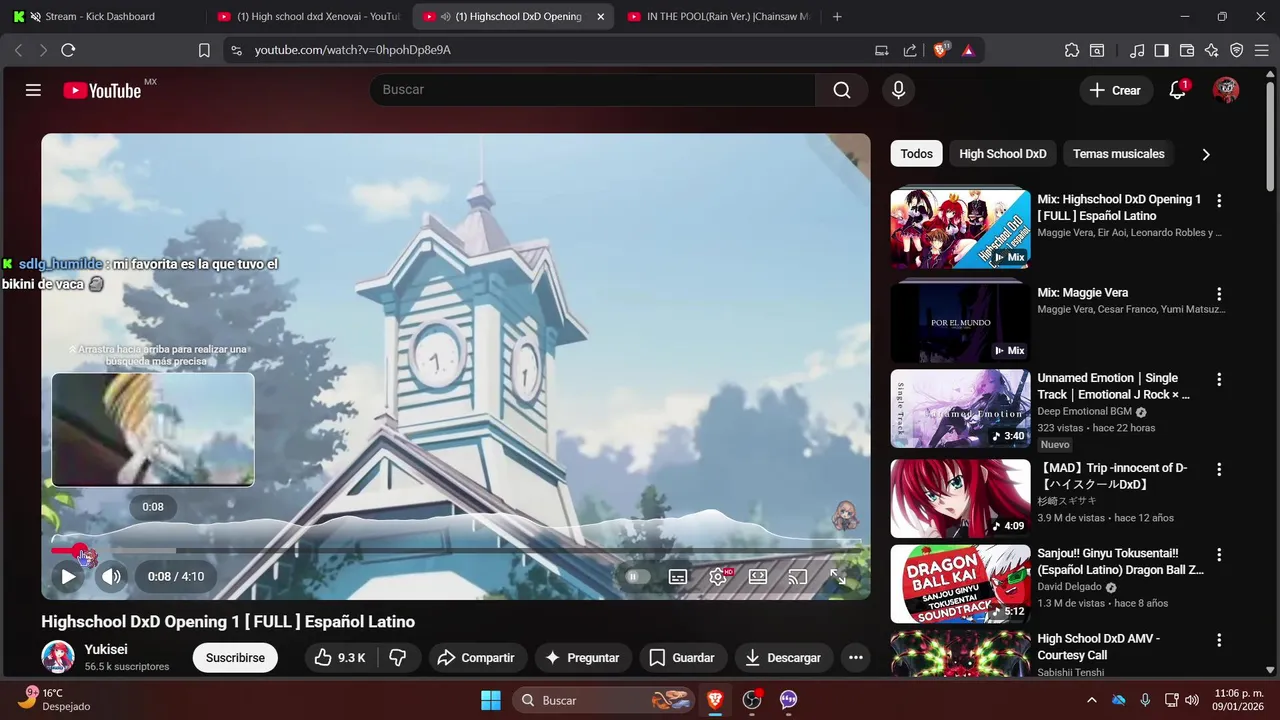Go to the YouTube home logo
This screenshot has height=720, width=1280.
(102, 90)
